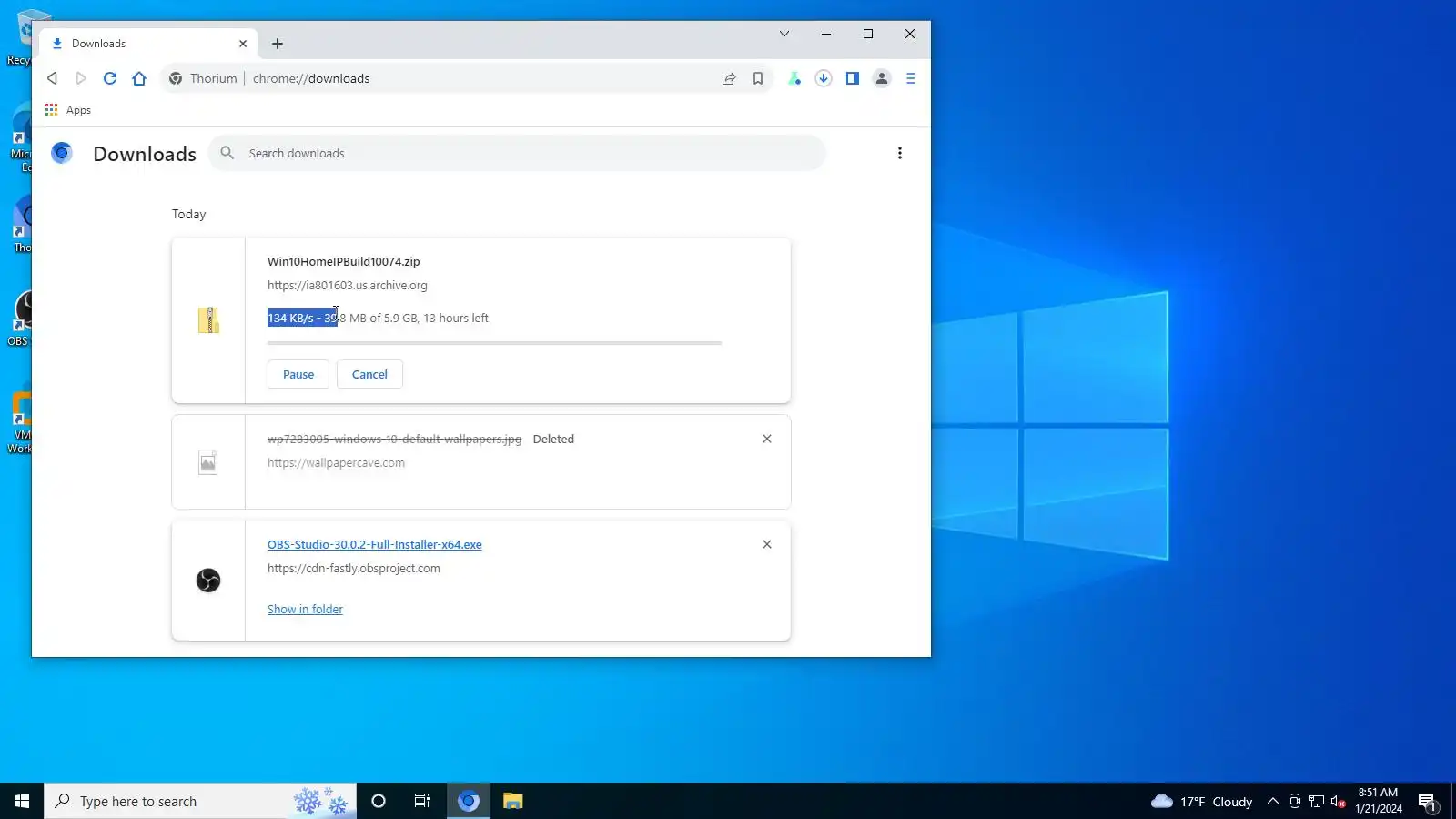This screenshot has height=819, width=1456.
Task: Expand the tab search chevron
Action: coord(784,34)
